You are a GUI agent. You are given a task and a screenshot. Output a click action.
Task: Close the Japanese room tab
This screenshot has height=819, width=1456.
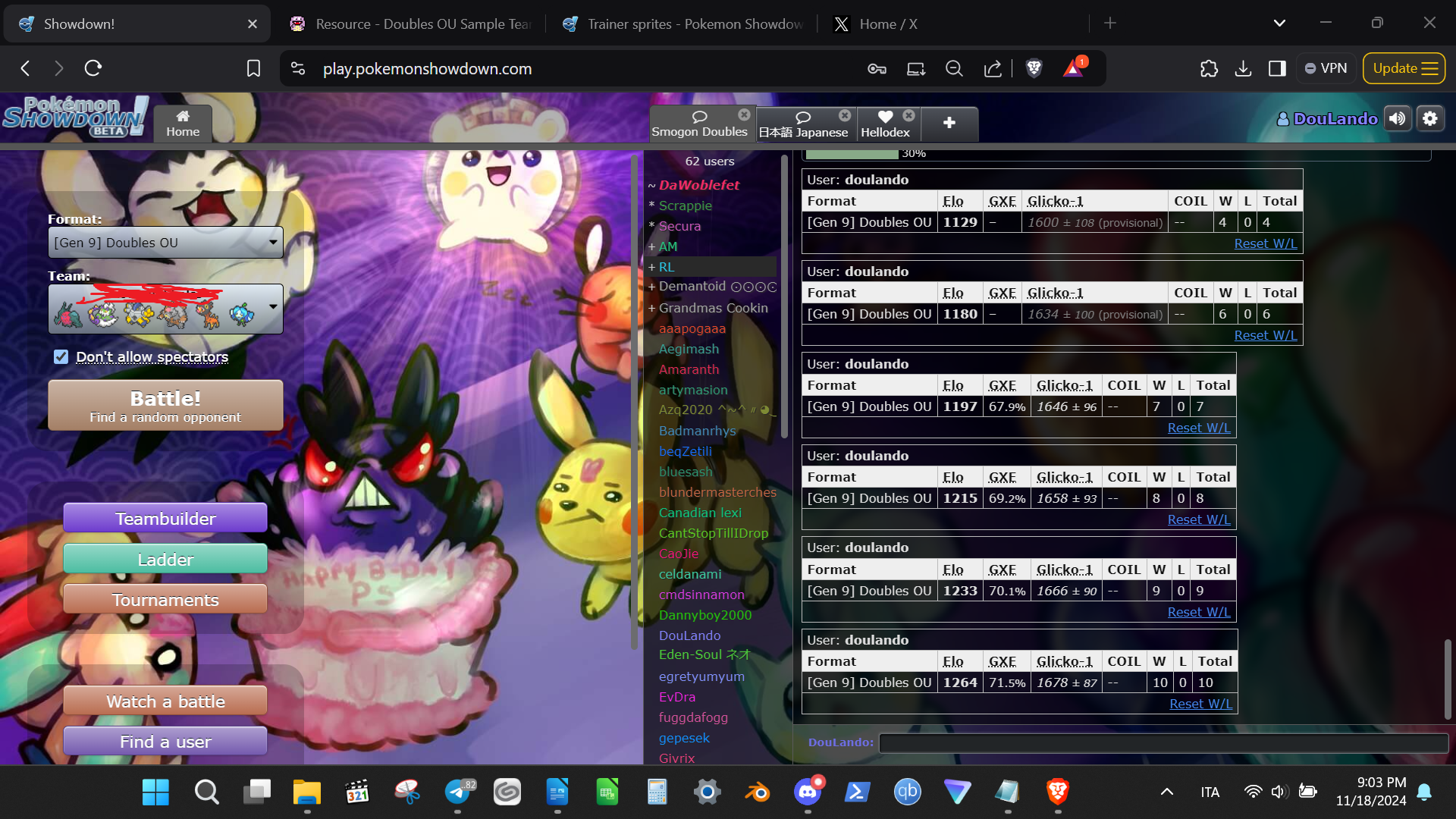845,115
